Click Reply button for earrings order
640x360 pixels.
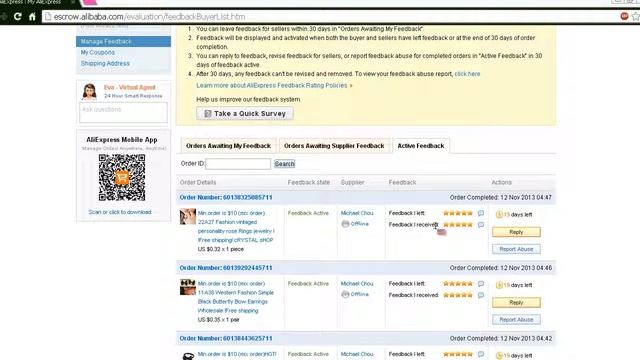[x=516, y=302]
